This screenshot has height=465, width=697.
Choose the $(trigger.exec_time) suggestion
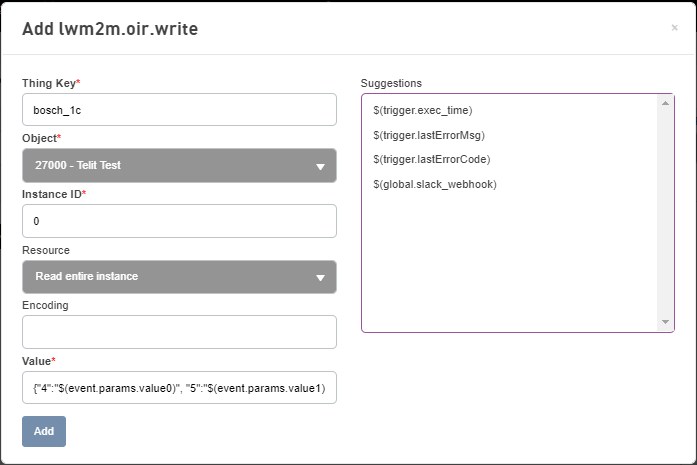click(423, 110)
